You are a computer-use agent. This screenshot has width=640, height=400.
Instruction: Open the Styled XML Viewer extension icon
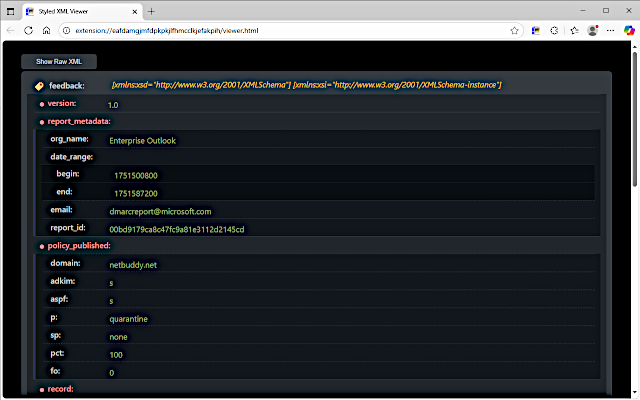(536, 31)
